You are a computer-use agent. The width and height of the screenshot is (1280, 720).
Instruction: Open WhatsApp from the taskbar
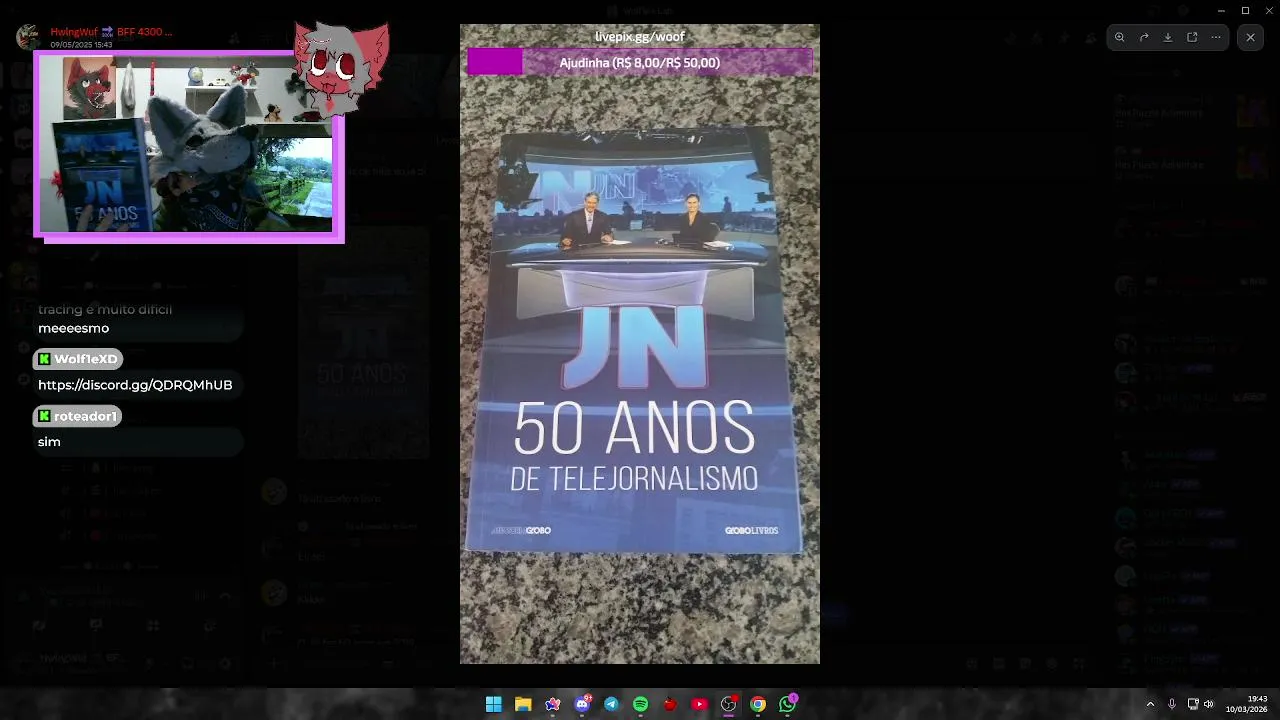point(788,704)
